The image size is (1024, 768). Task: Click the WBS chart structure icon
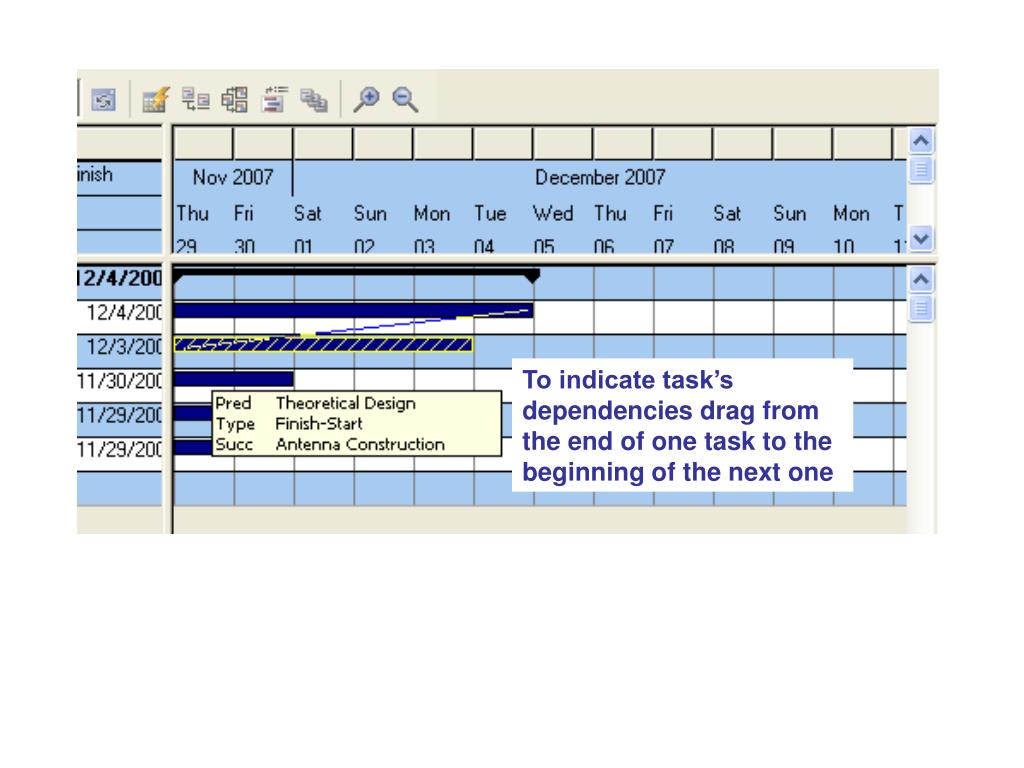point(234,100)
